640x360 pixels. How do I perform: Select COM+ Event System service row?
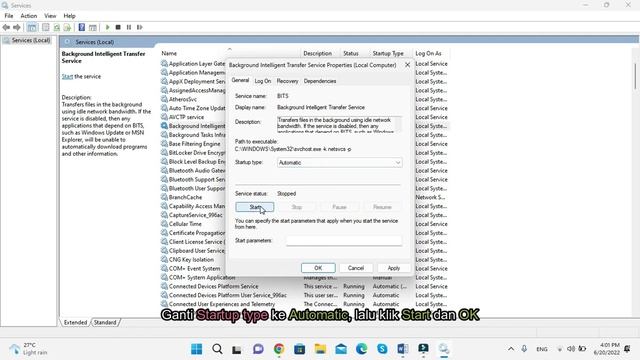tap(194, 269)
